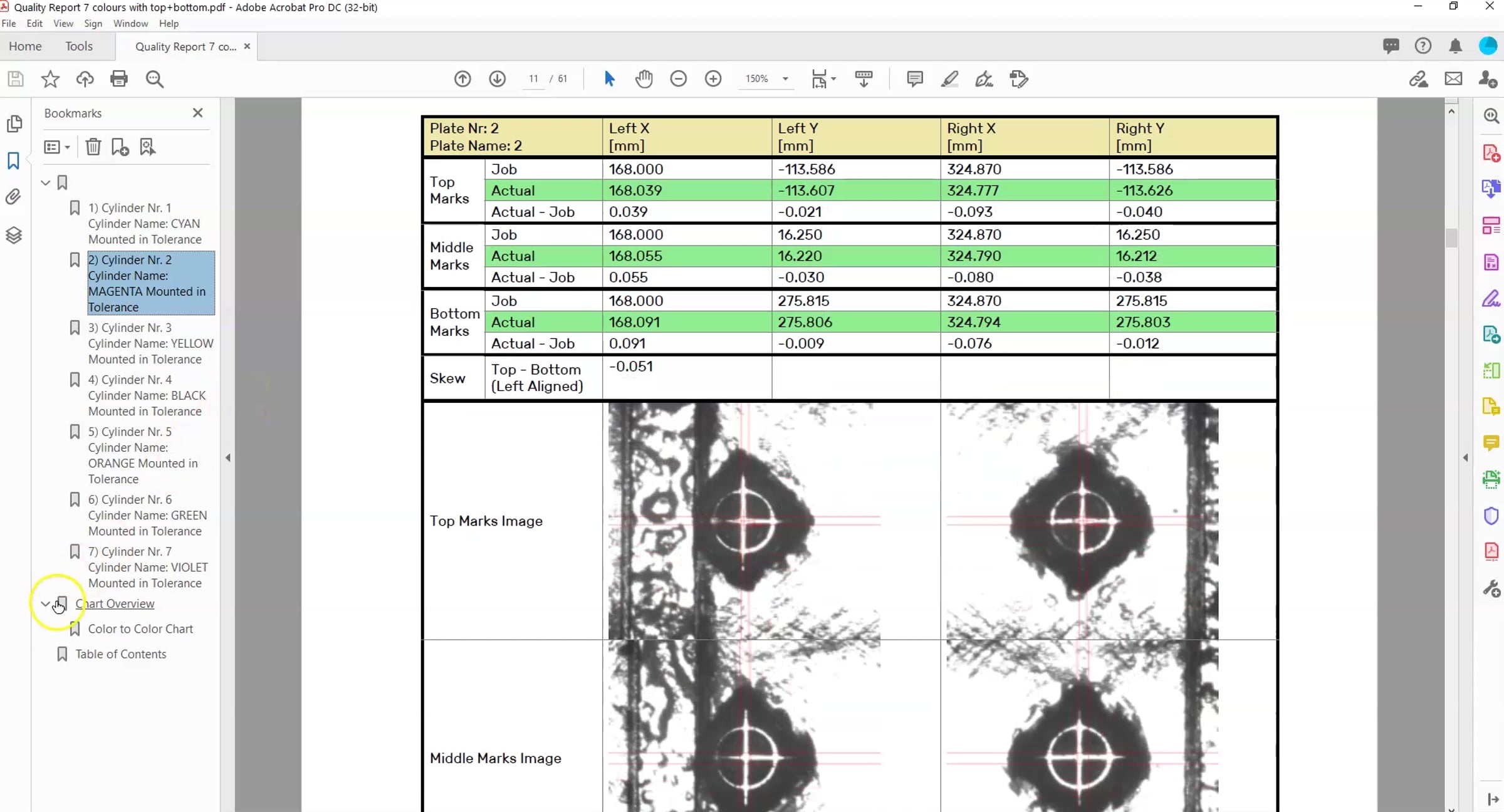Open Find text search tool
This screenshot has width=1504, height=812.
point(154,79)
